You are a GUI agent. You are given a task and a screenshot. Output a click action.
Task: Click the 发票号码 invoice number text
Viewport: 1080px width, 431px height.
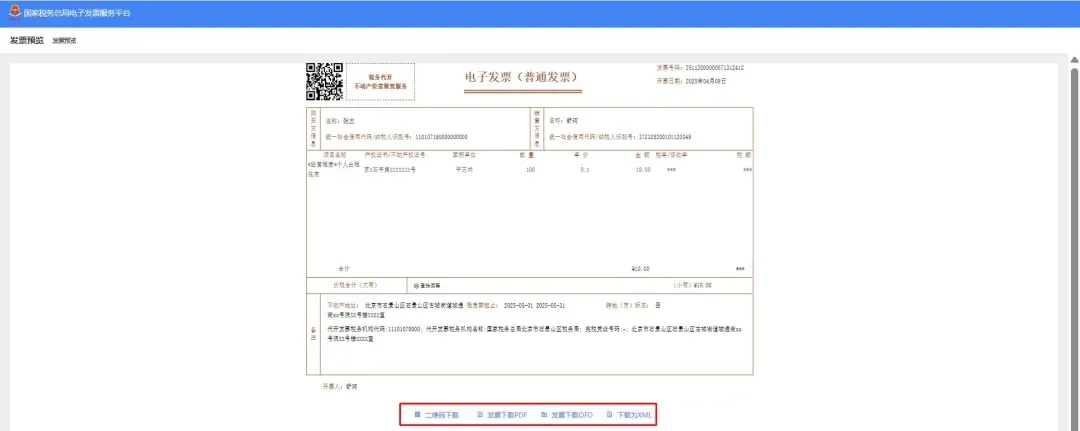coord(699,68)
